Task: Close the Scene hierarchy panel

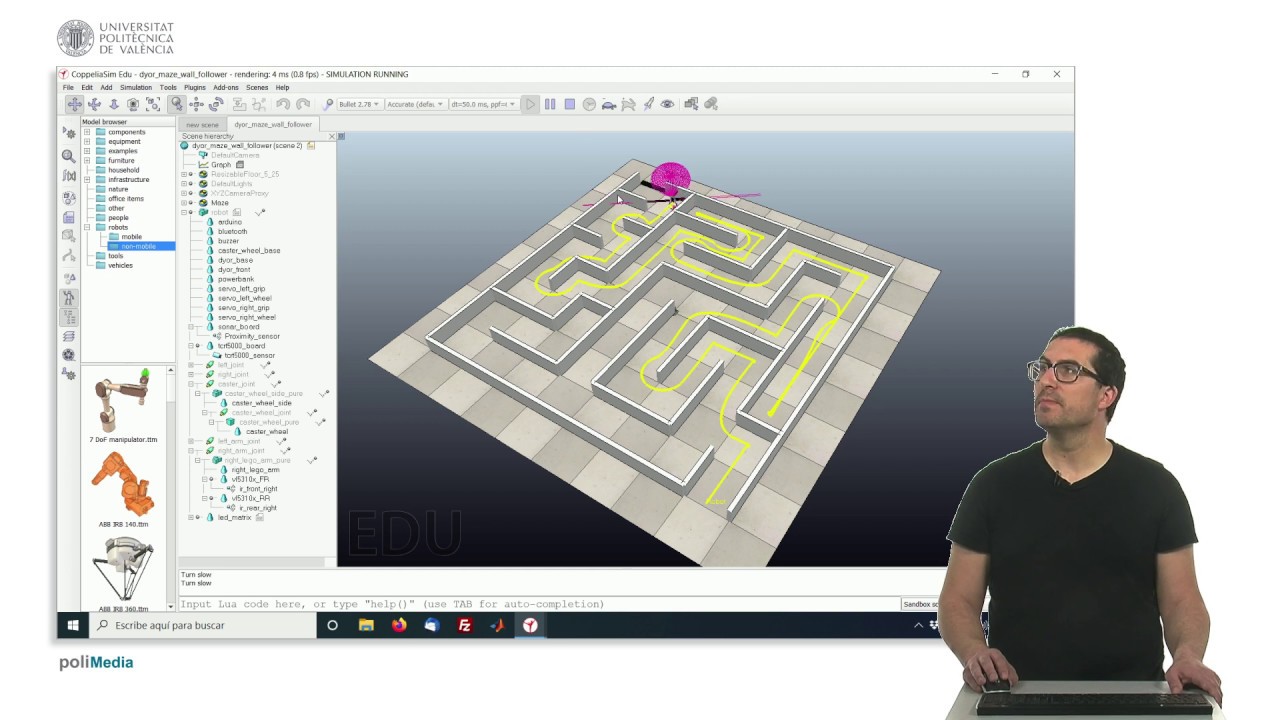Action: 333,136
